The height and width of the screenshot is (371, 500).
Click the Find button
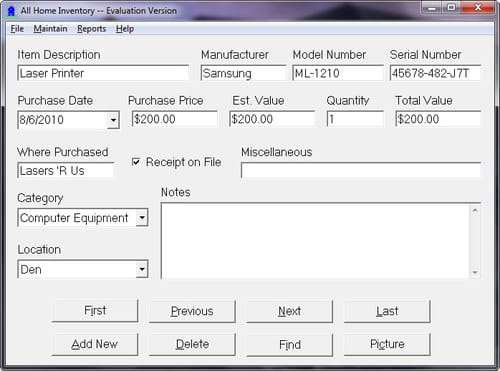coord(290,344)
